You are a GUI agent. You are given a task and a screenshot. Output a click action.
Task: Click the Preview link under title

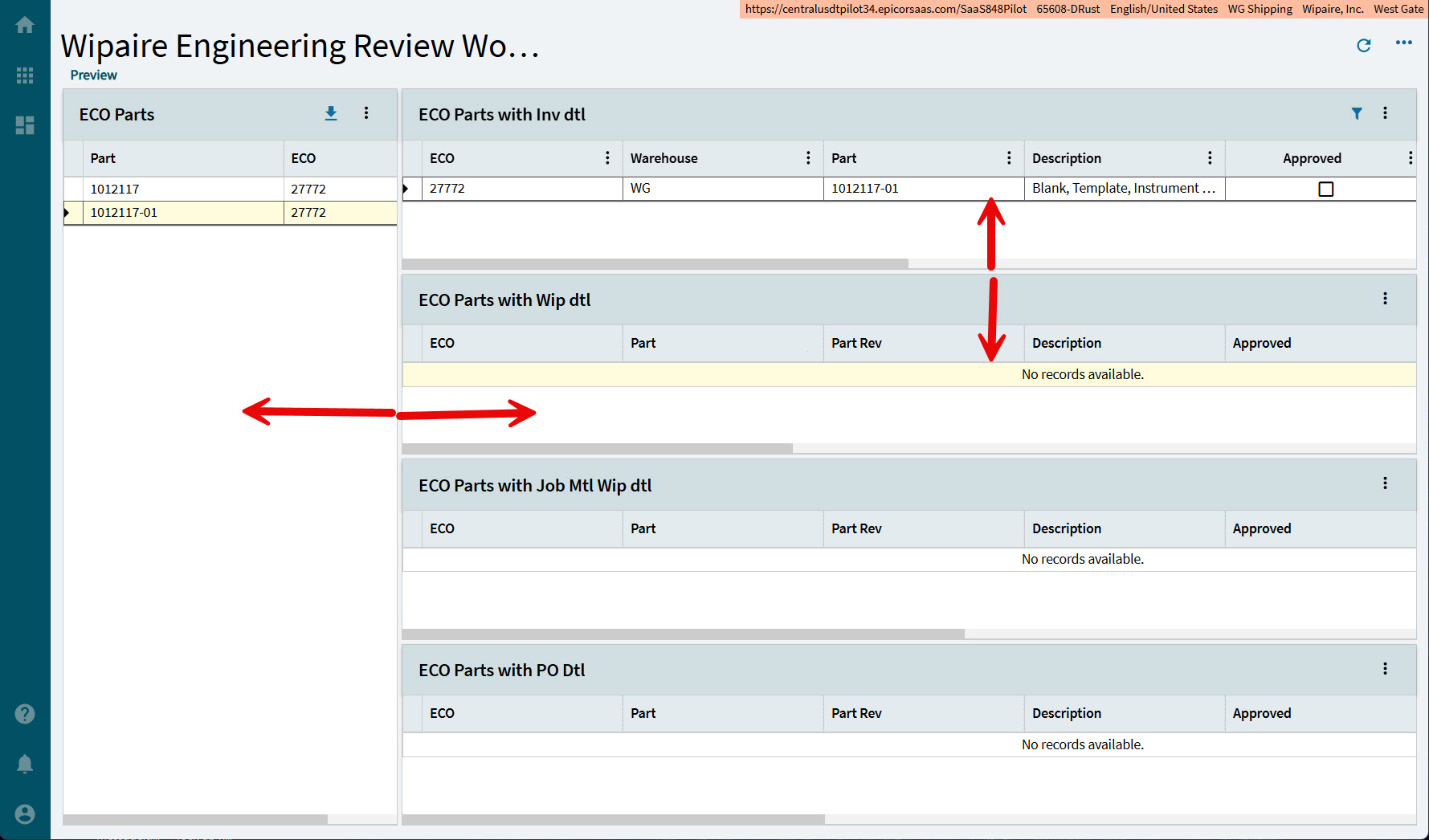pos(93,75)
